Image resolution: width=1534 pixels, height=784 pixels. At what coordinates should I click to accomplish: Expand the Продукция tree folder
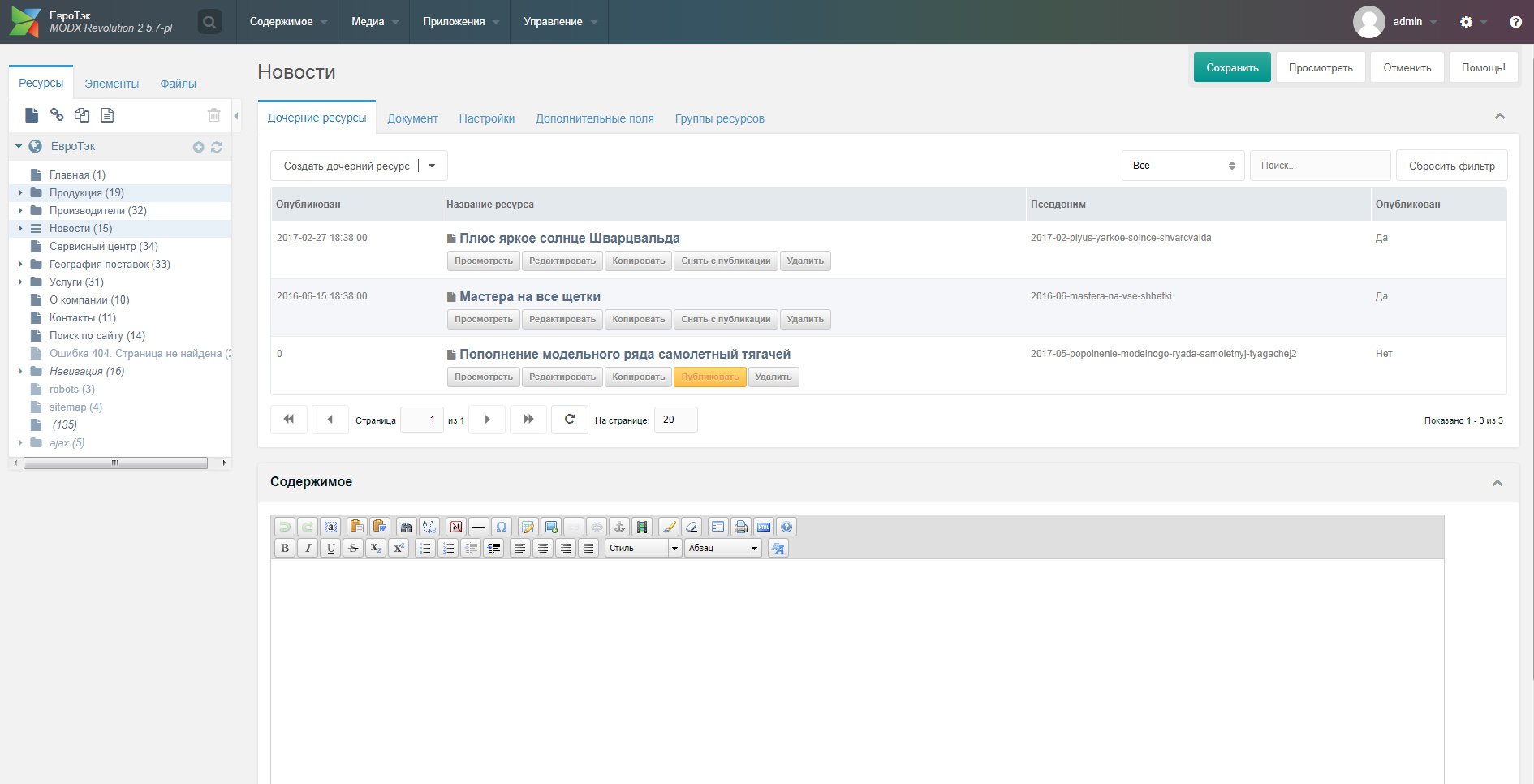[x=20, y=193]
